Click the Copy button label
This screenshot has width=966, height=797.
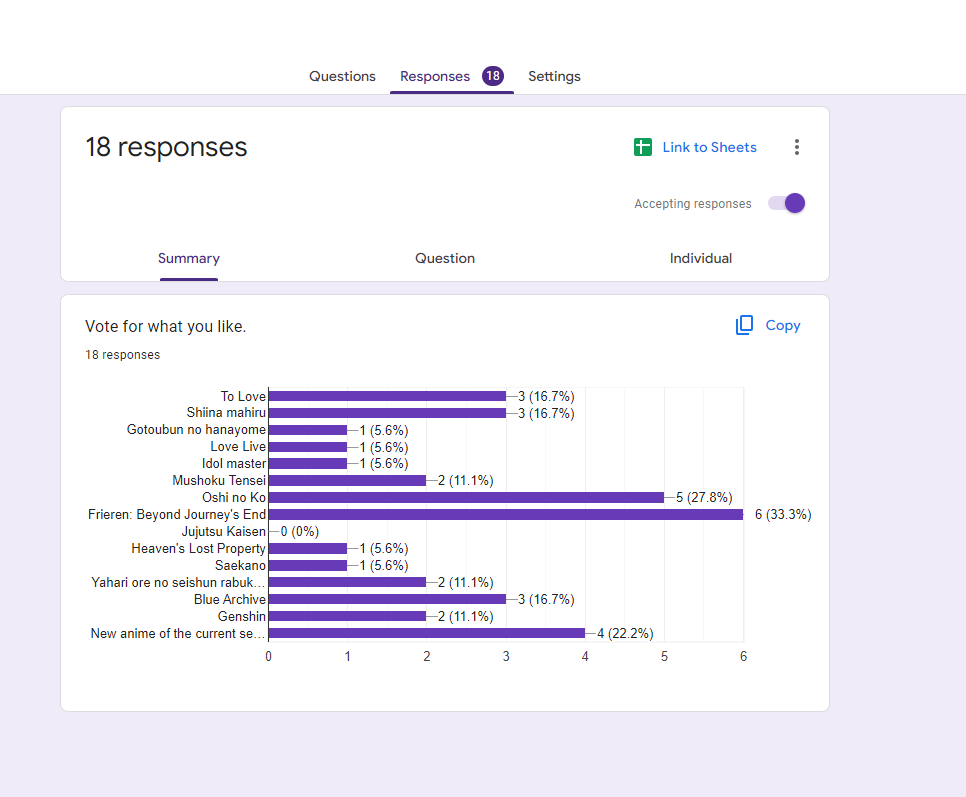pyautogui.click(x=783, y=325)
